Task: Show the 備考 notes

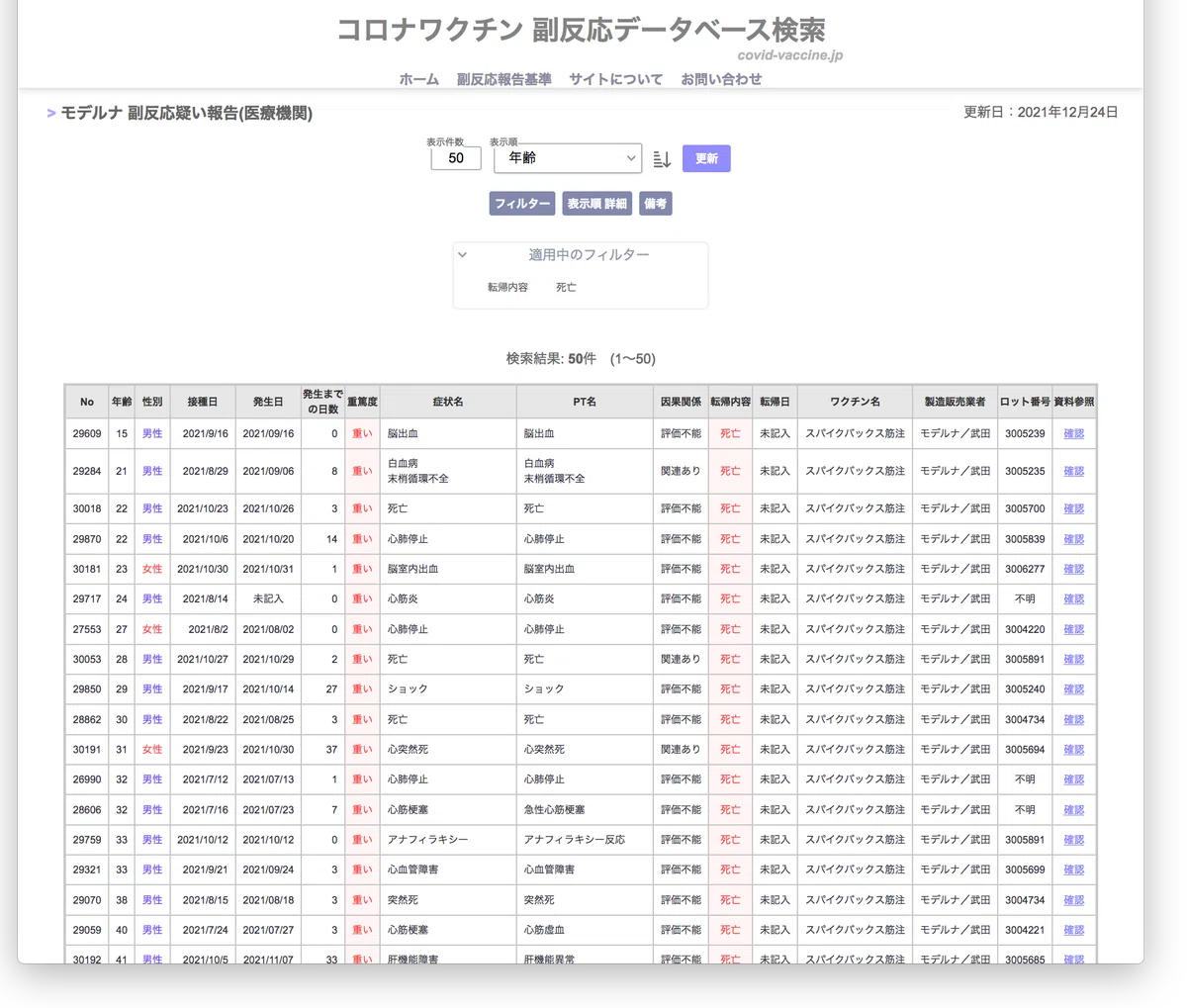Action: pos(656,204)
